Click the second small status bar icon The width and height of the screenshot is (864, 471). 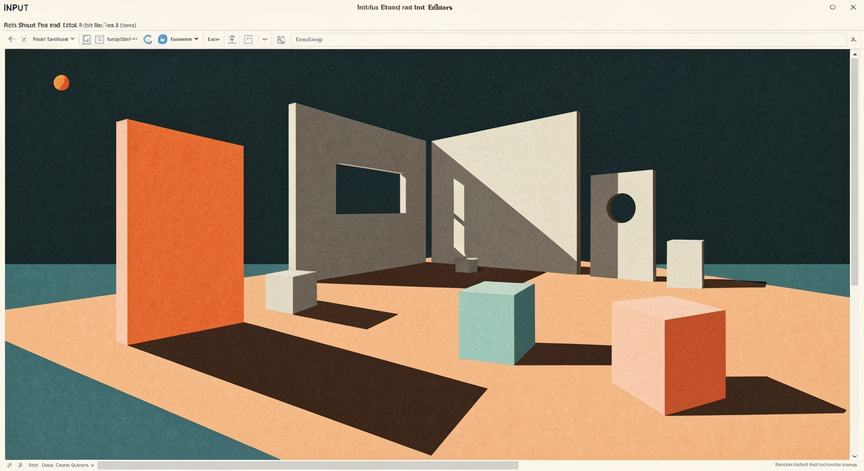point(20,465)
